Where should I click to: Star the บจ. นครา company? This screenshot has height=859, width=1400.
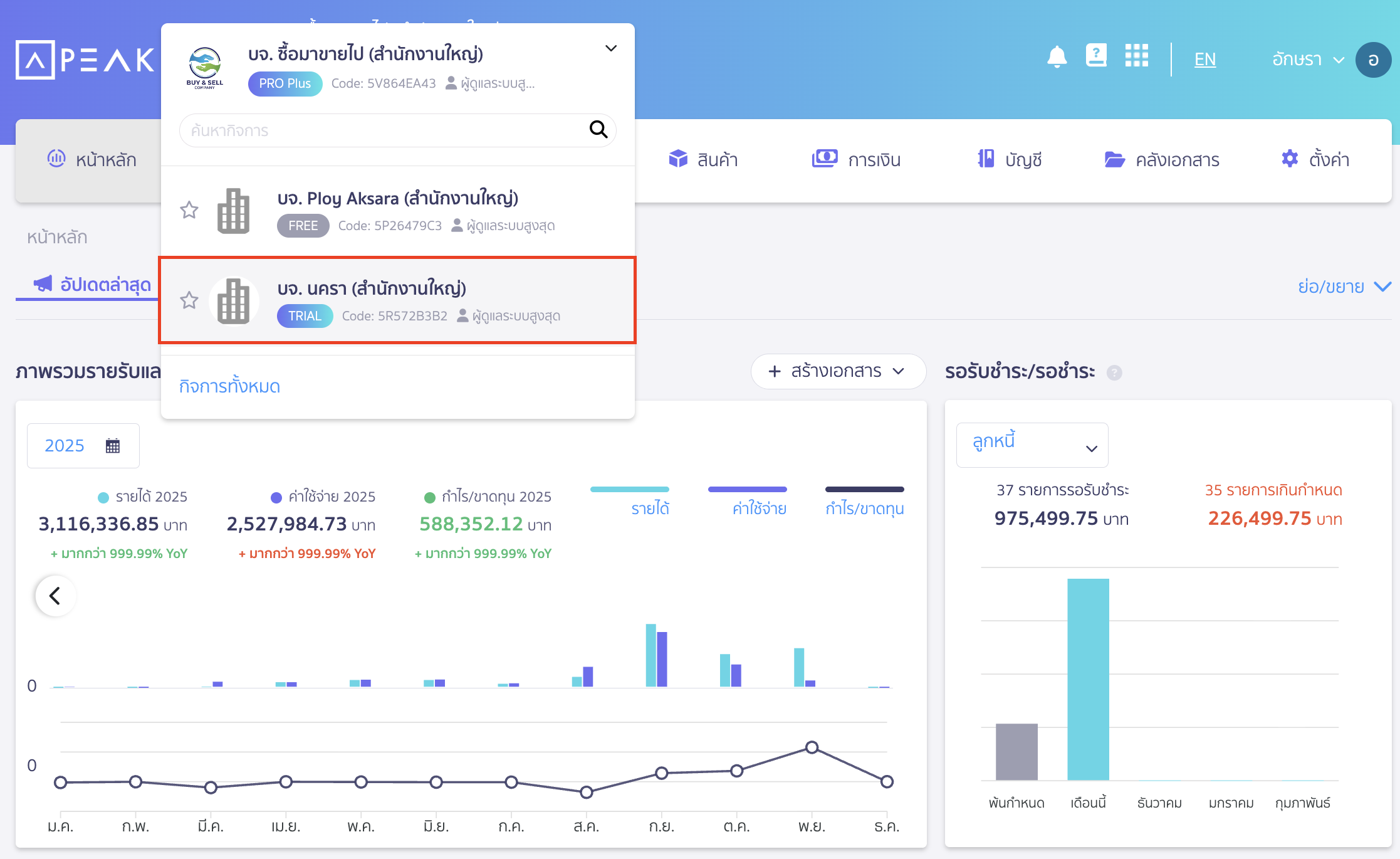click(189, 301)
